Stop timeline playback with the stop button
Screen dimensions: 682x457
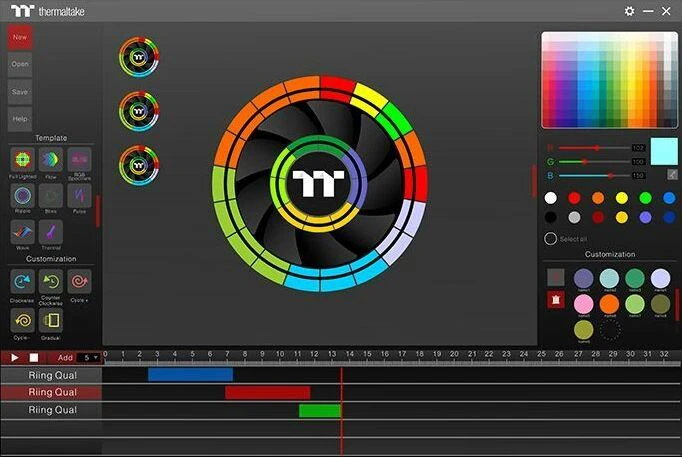click(x=34, y=357)
